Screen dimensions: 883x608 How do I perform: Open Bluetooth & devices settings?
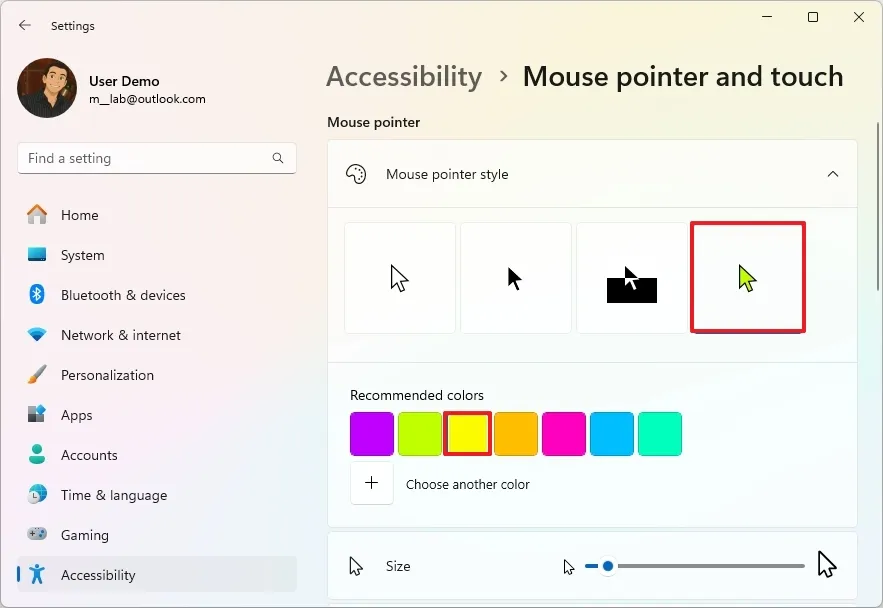(123, 295)
